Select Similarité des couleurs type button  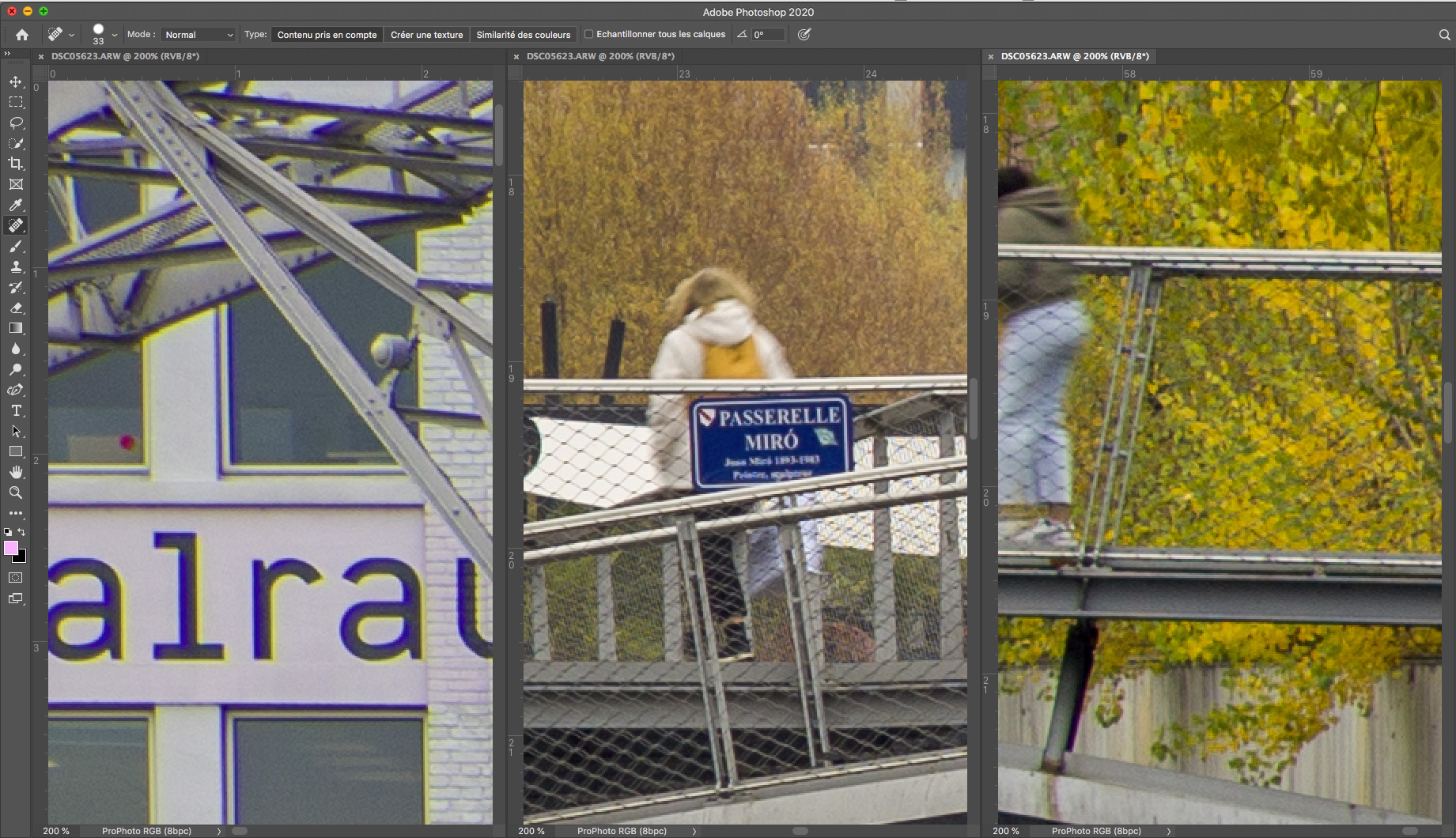pos(523,35)
